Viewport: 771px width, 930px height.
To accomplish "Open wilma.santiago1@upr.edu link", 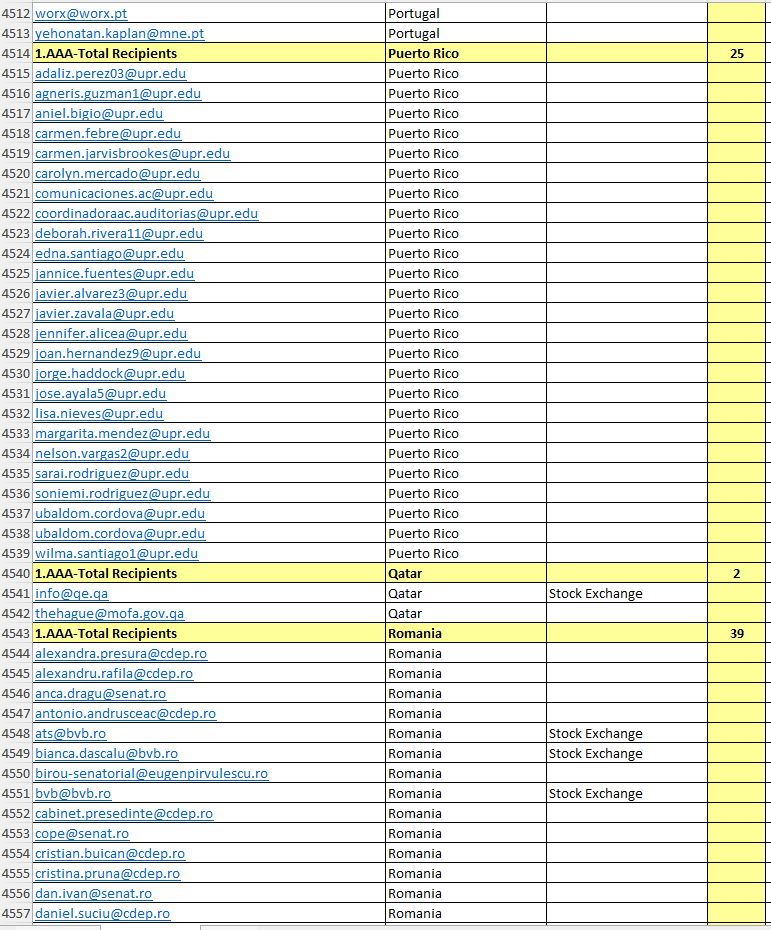I will point(116,554).
